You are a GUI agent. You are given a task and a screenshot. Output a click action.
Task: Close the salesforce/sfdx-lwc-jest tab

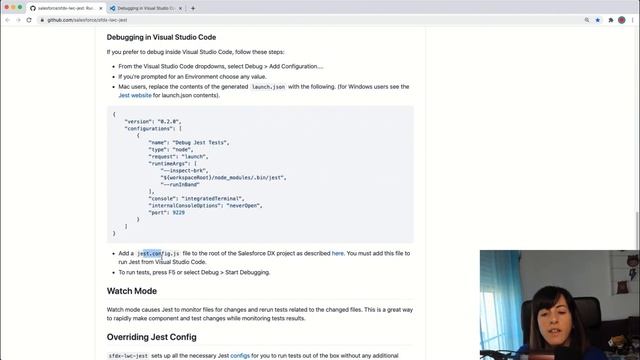click(x=101, y=8)
